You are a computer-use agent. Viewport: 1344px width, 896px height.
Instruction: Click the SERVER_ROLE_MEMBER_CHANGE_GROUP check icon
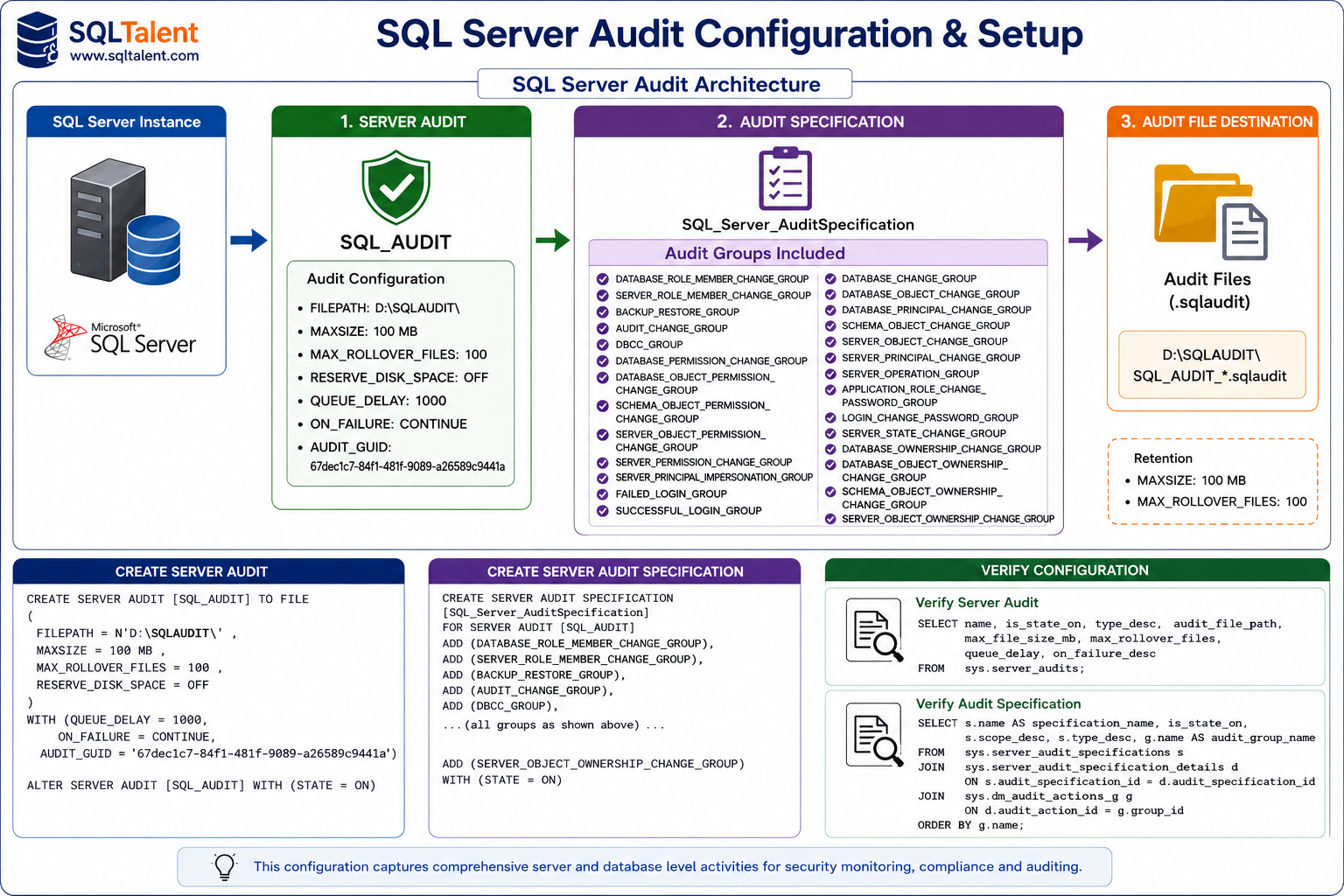point(602,296)
